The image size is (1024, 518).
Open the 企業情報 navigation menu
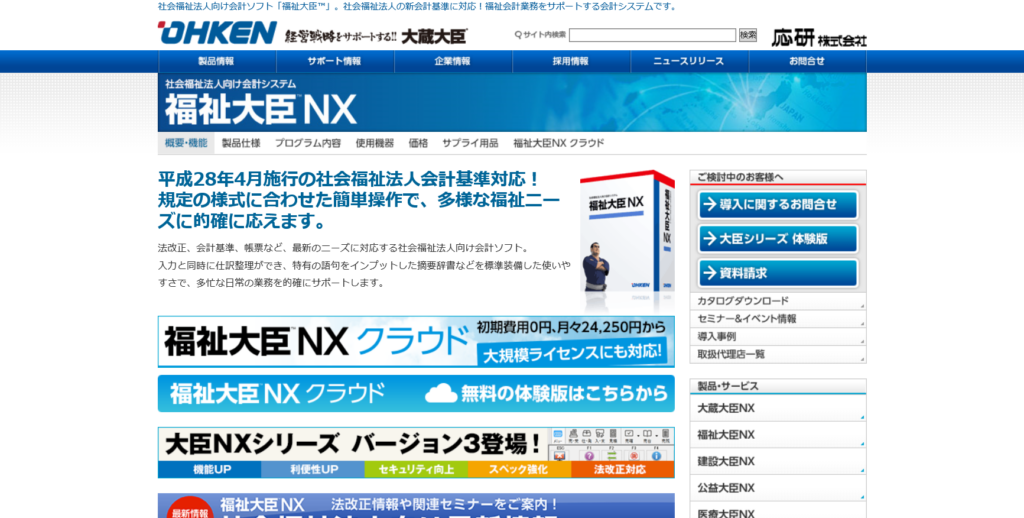453,61
